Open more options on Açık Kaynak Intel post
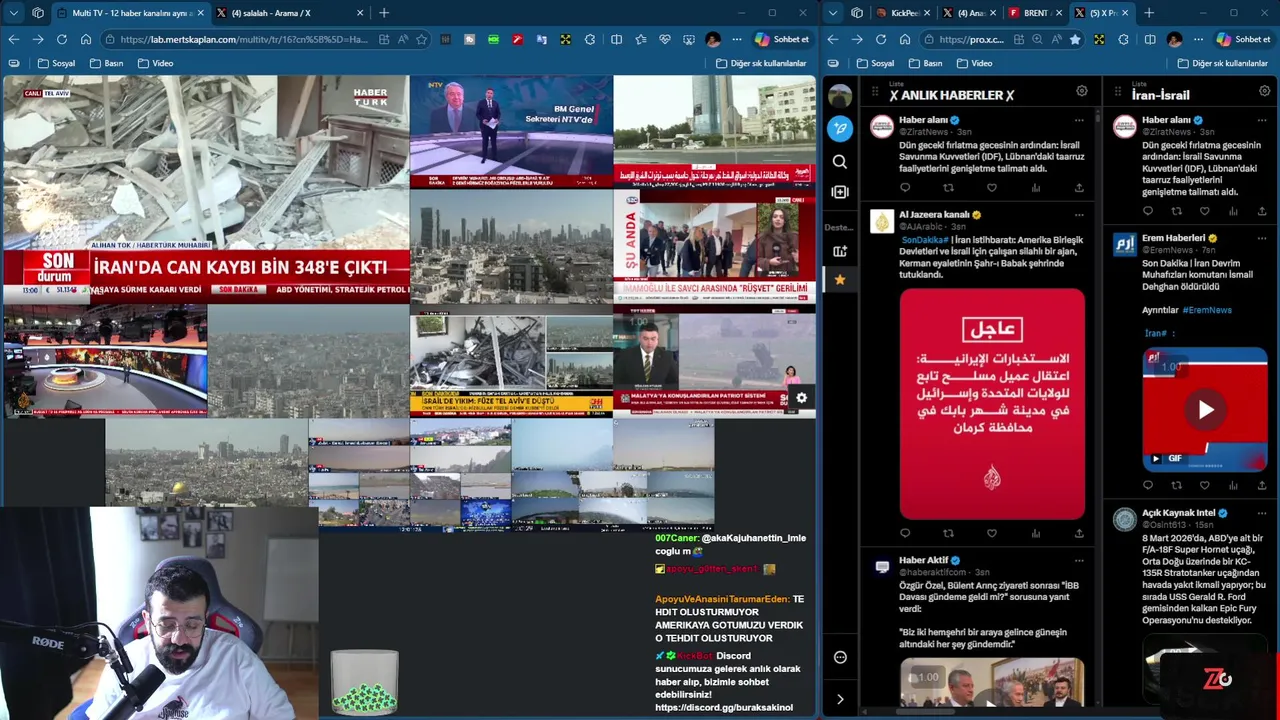Screen dimensions: 1280x720 [x=1262, y=512]
